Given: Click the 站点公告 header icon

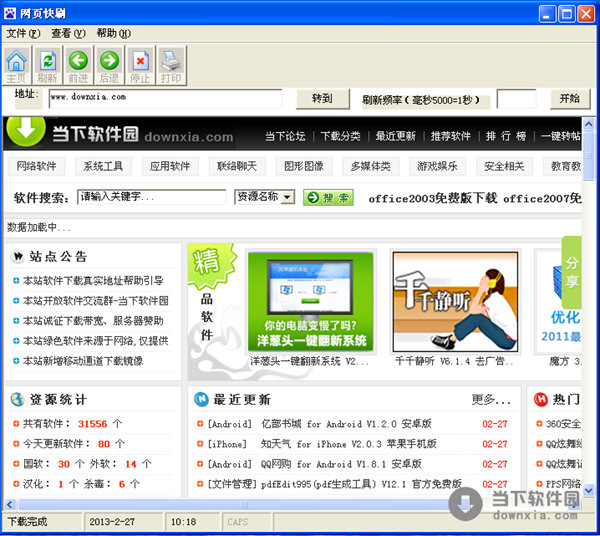Looking at the screenshot, I should pos(18,256).
